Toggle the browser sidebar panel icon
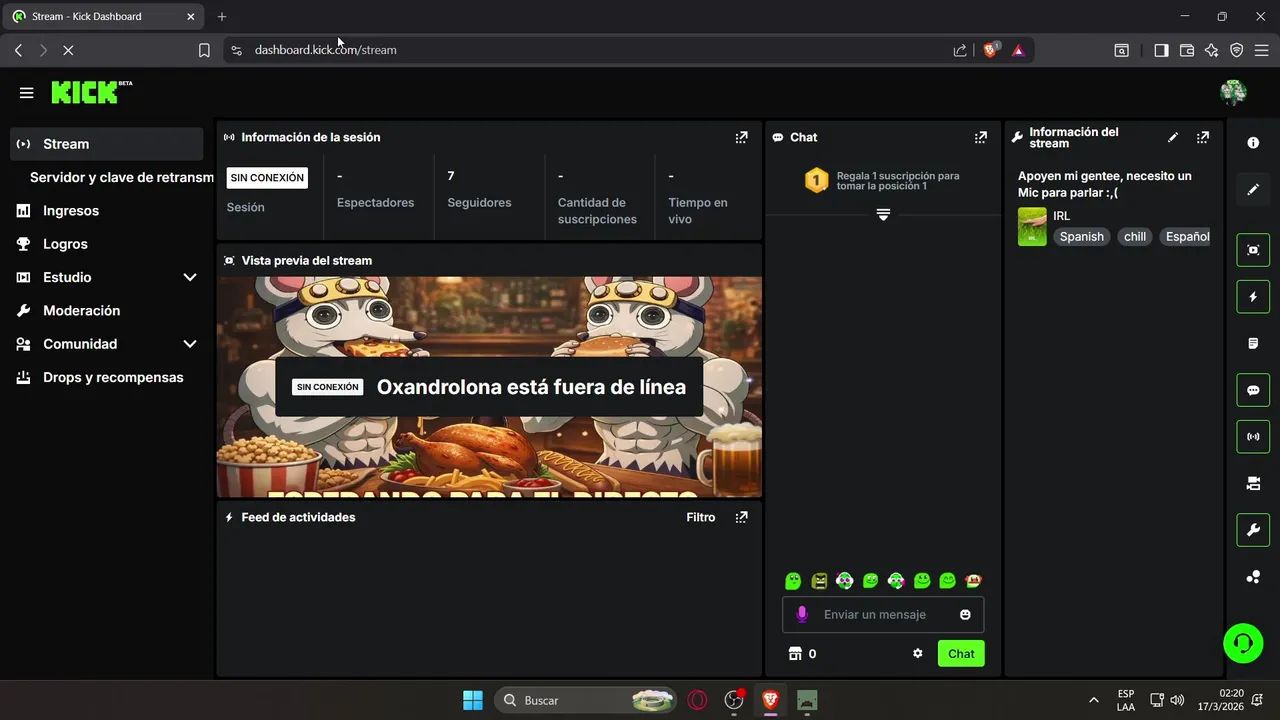 [1161, 50]
